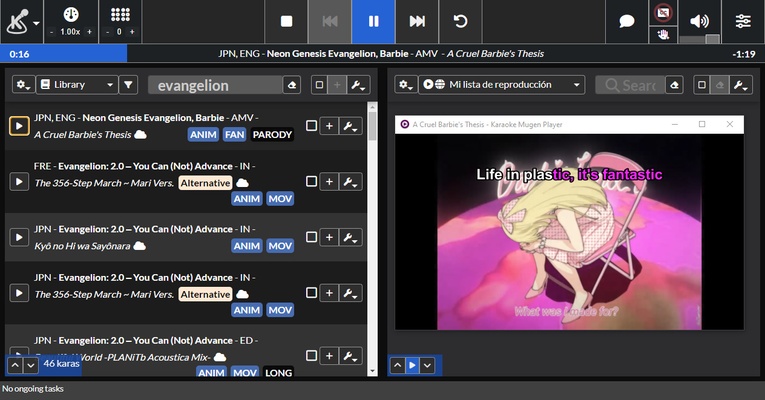Click MOV tag on FRE 356-Step March
Viewport: 765px width, 400px height.
coord(280,199)
